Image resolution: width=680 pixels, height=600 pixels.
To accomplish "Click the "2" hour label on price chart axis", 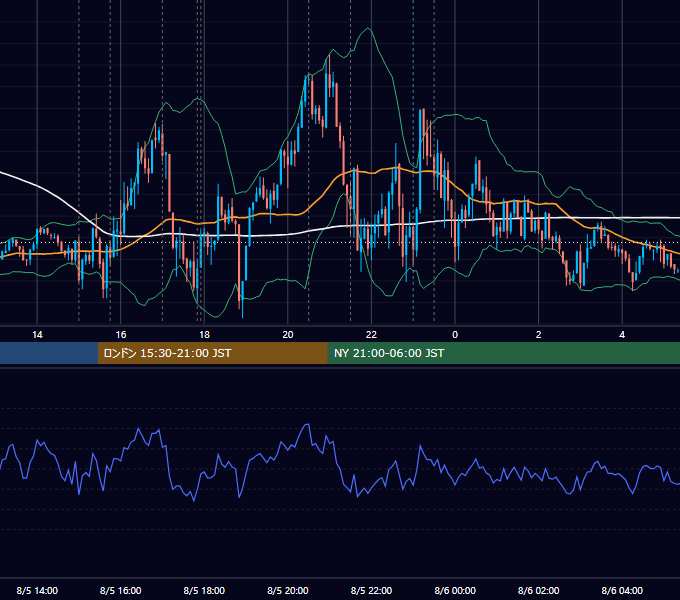I will pos(539,335).
